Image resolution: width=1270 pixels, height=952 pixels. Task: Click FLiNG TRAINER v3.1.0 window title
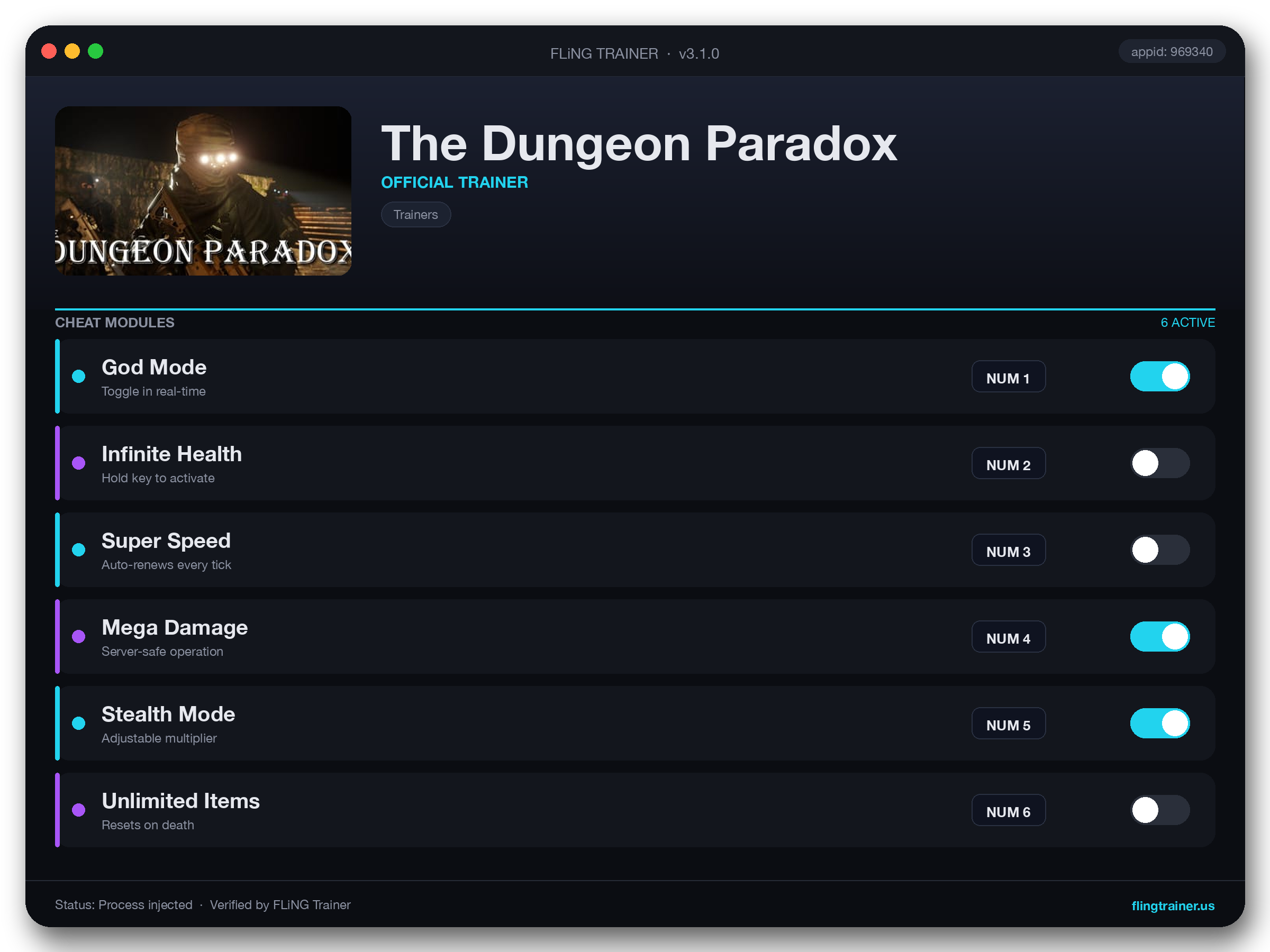coord(634,53)
